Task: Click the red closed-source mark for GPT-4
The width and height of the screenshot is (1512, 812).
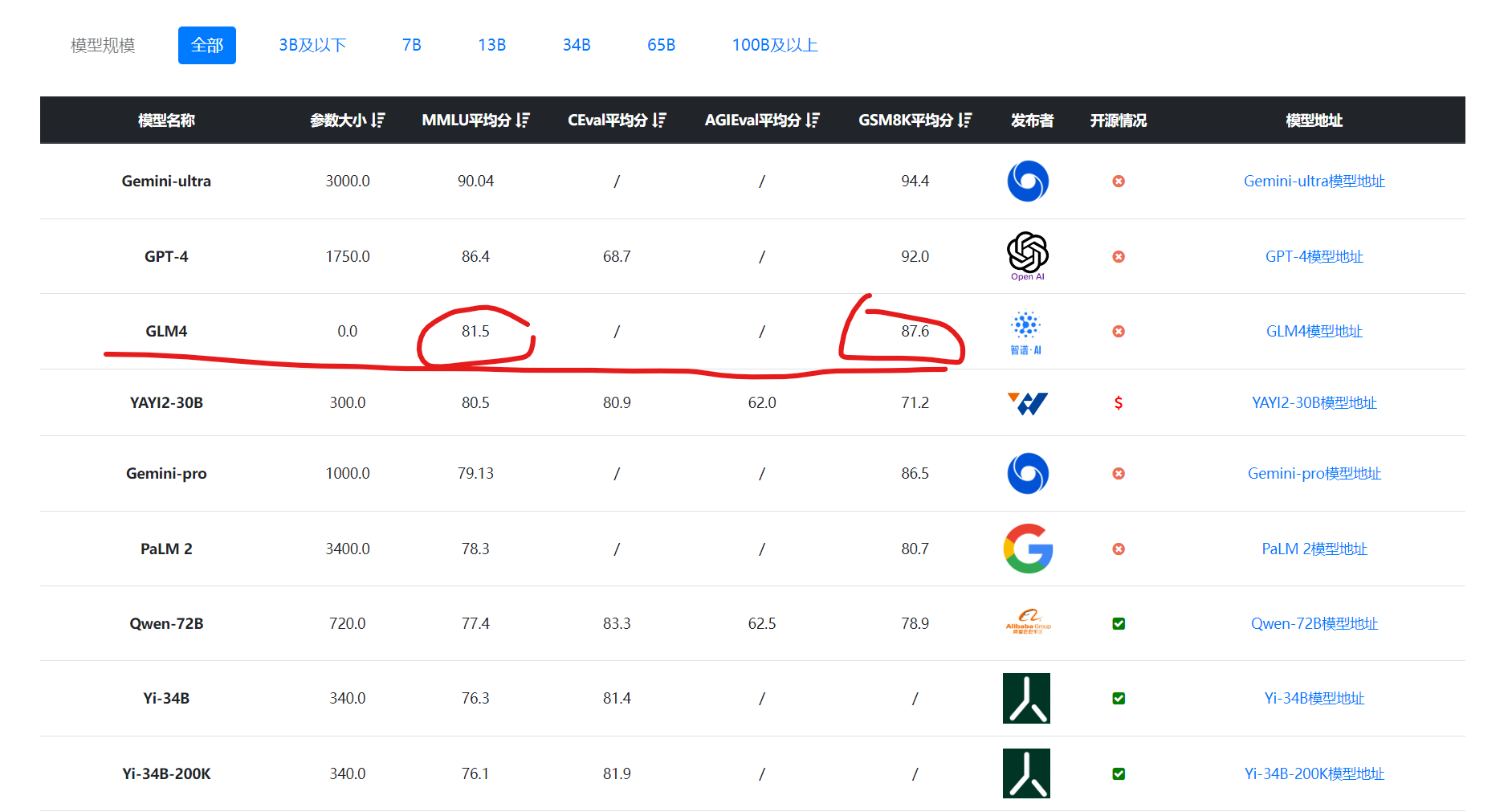Action: 1119,256
